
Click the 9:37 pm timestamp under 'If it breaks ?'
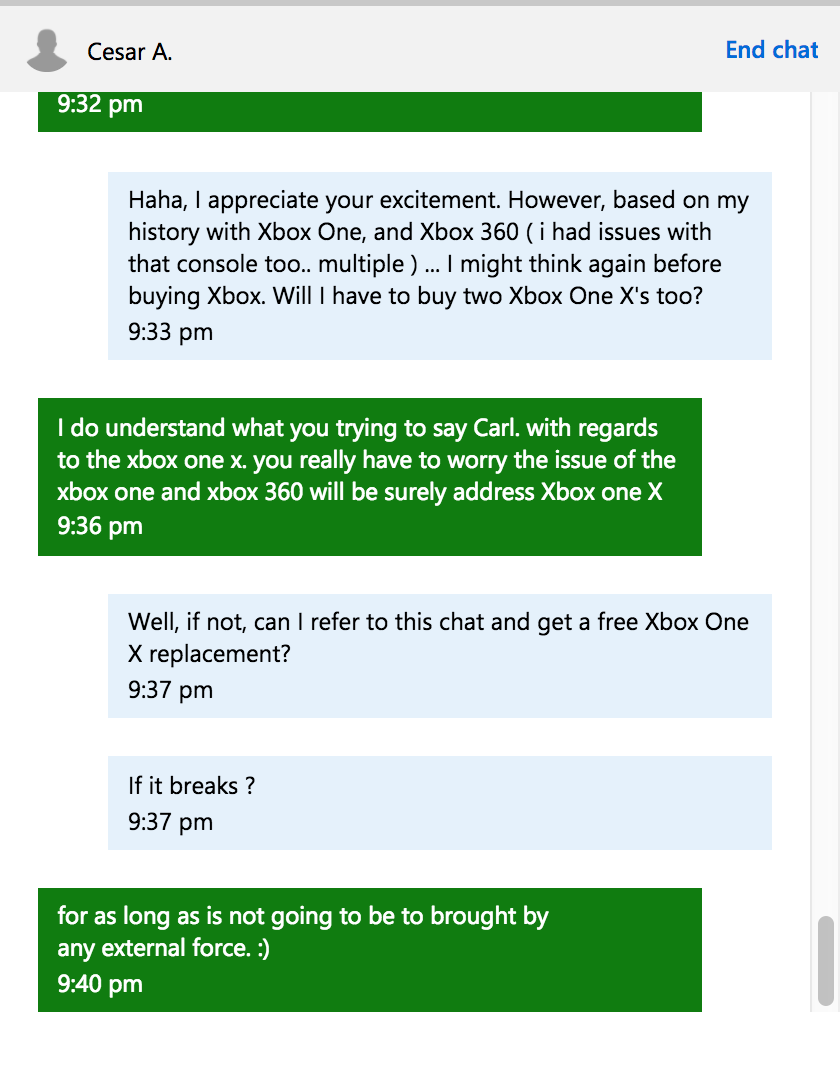point(170,822)
